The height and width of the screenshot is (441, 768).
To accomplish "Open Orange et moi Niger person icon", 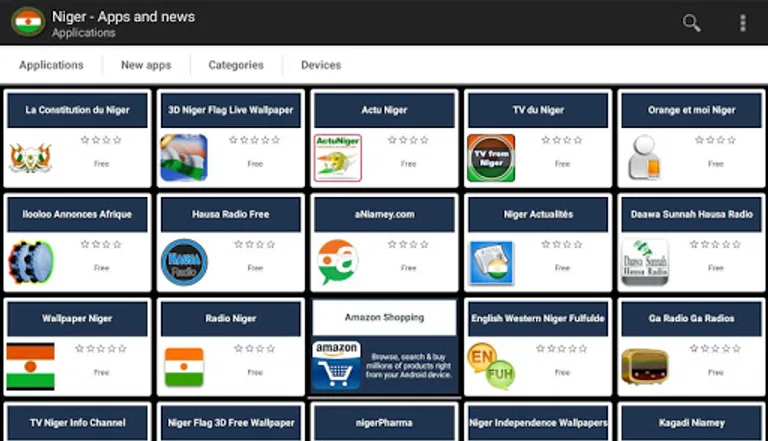I will [x=645, y=158].
